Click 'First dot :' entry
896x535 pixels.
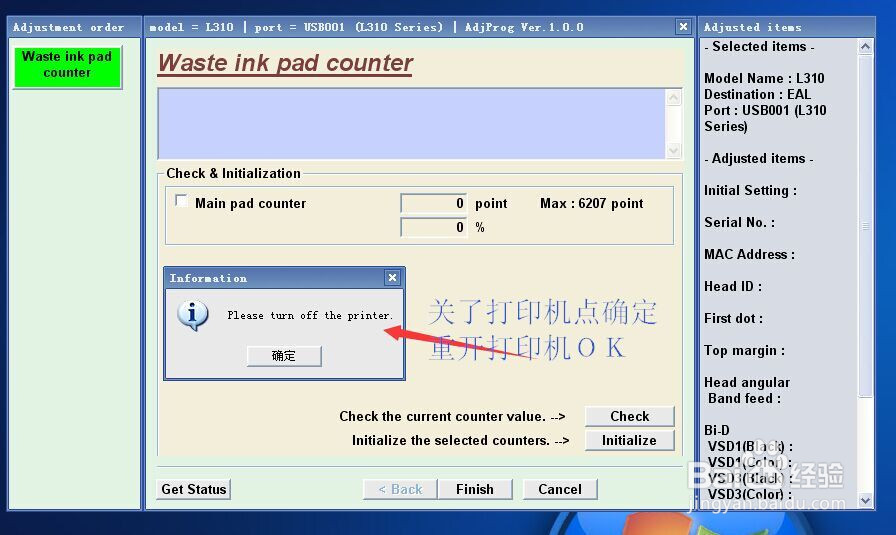coord(733,318)
